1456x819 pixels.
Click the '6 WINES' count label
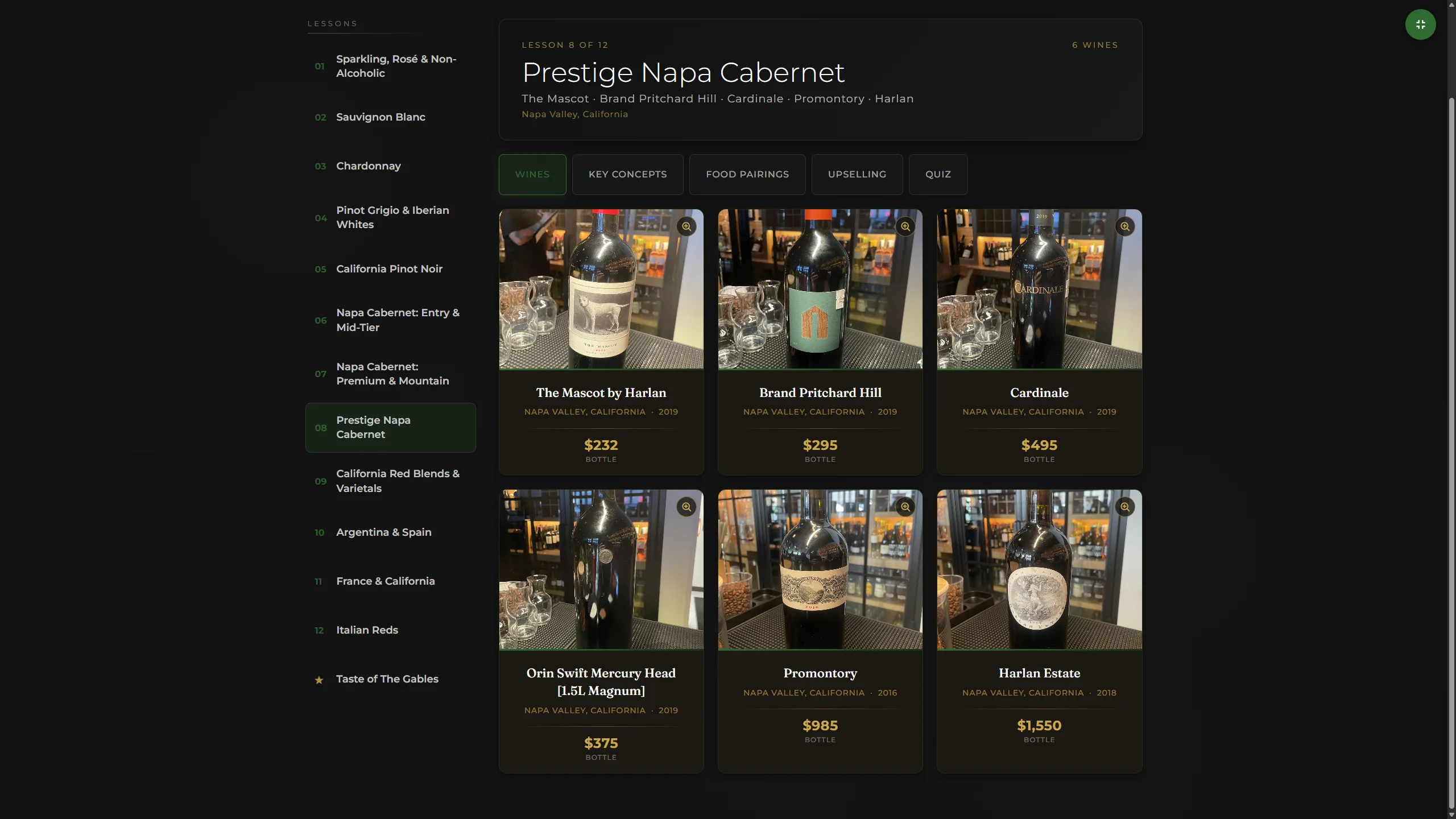[1095, 45]
